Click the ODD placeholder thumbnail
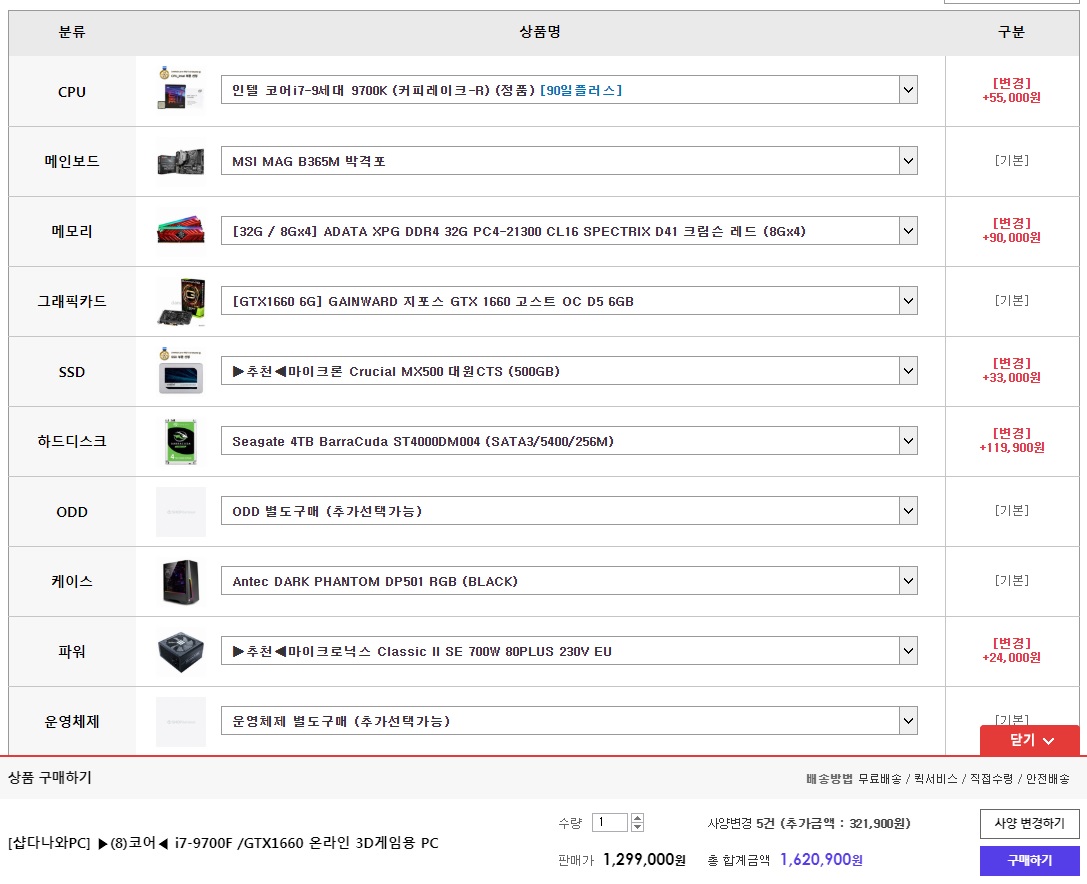The height and width of the screenshot is (884, 1087). (x=181, y=512)
